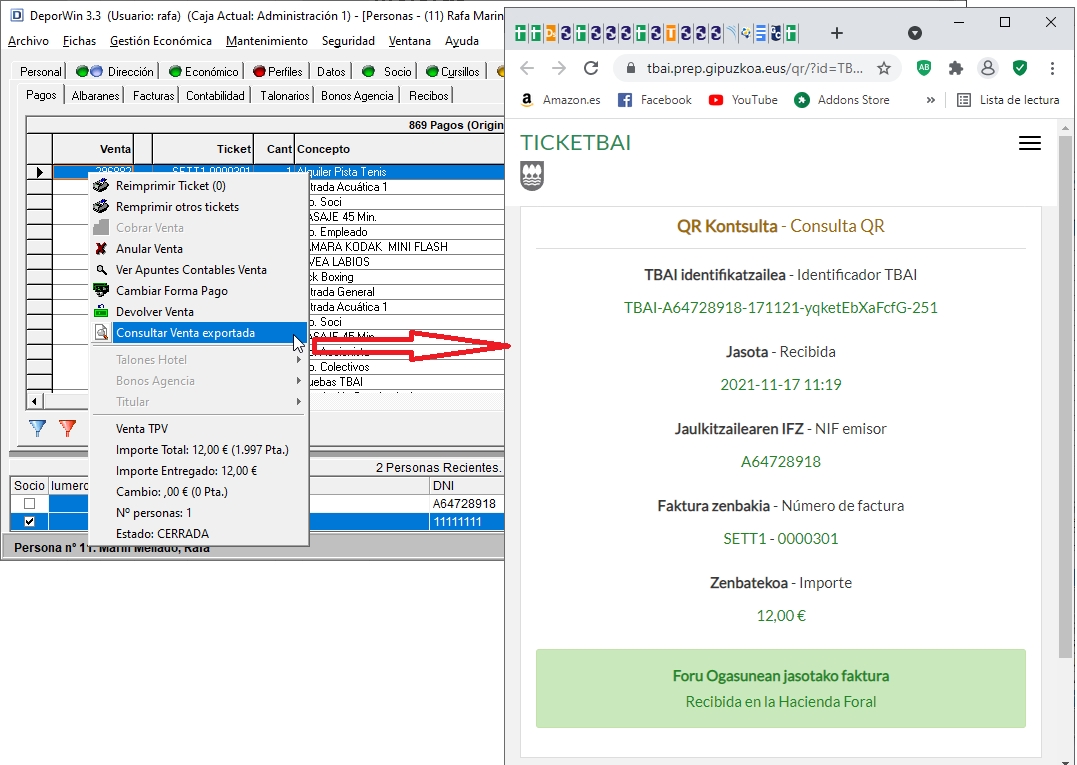This screenshot has width=1077, height=765.
Task: Open the Talonarios sub-tab
Action: (284, 95)
